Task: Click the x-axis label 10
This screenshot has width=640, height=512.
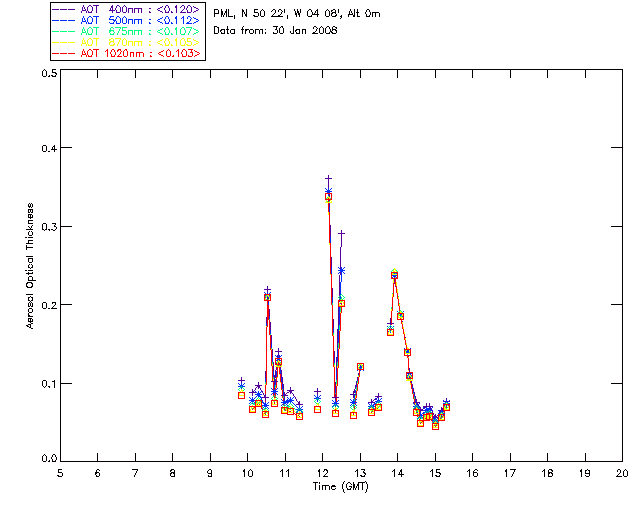Action: (x=247, y=473)
